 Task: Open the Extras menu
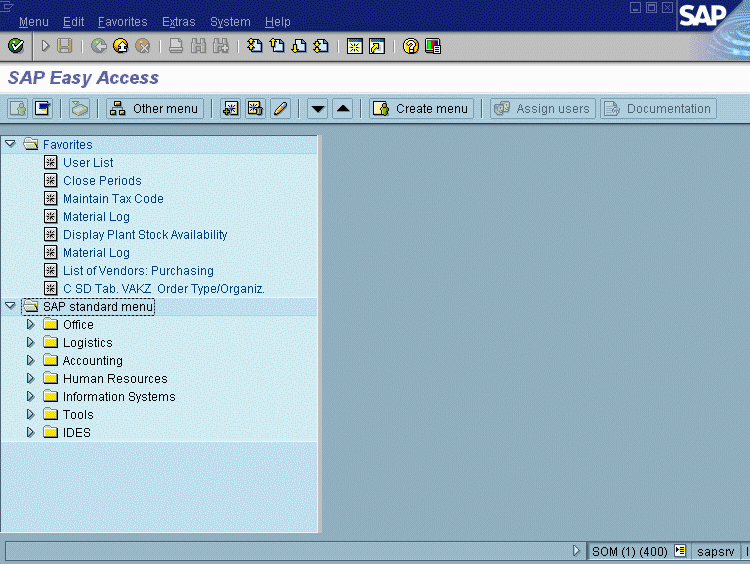click(178, 22)
